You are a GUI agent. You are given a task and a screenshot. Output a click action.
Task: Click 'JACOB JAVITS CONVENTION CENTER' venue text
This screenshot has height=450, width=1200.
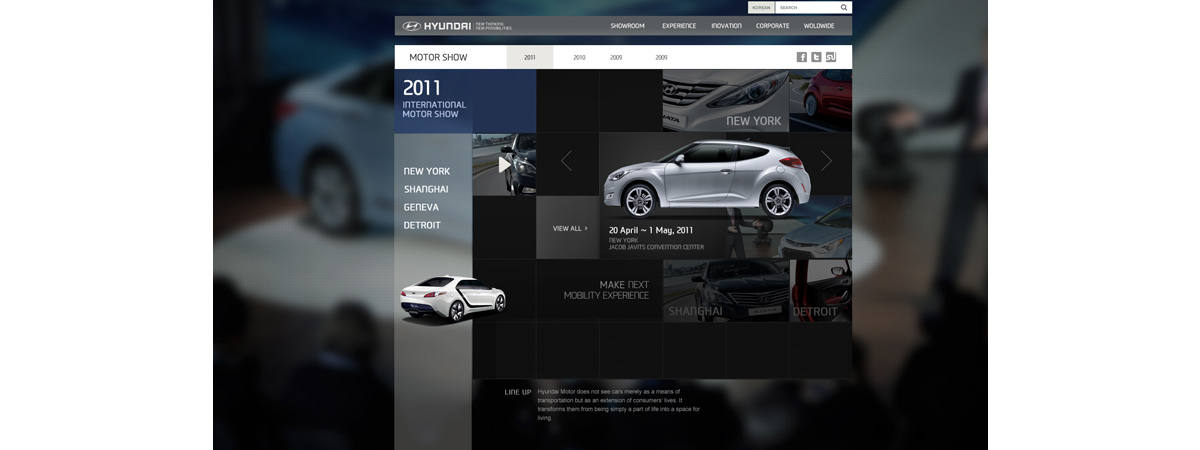tap(656, 247)
